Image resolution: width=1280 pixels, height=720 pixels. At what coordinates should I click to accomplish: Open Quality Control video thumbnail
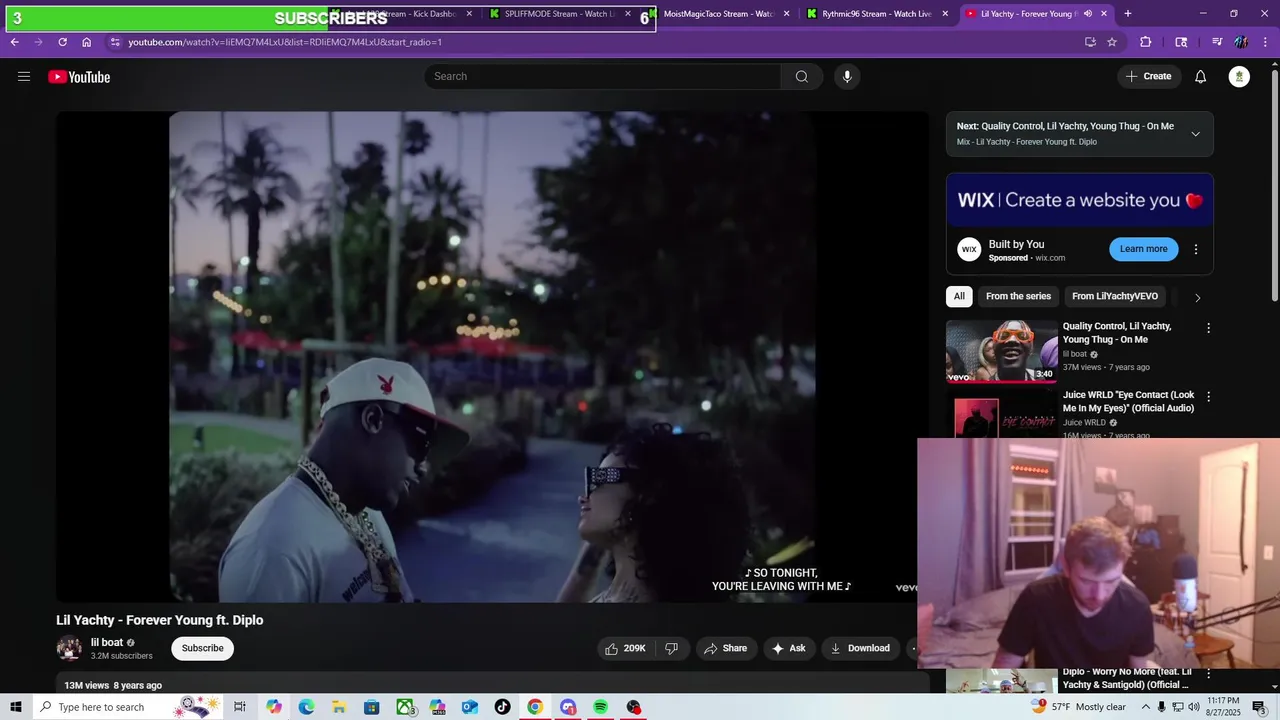(1001, 351)
